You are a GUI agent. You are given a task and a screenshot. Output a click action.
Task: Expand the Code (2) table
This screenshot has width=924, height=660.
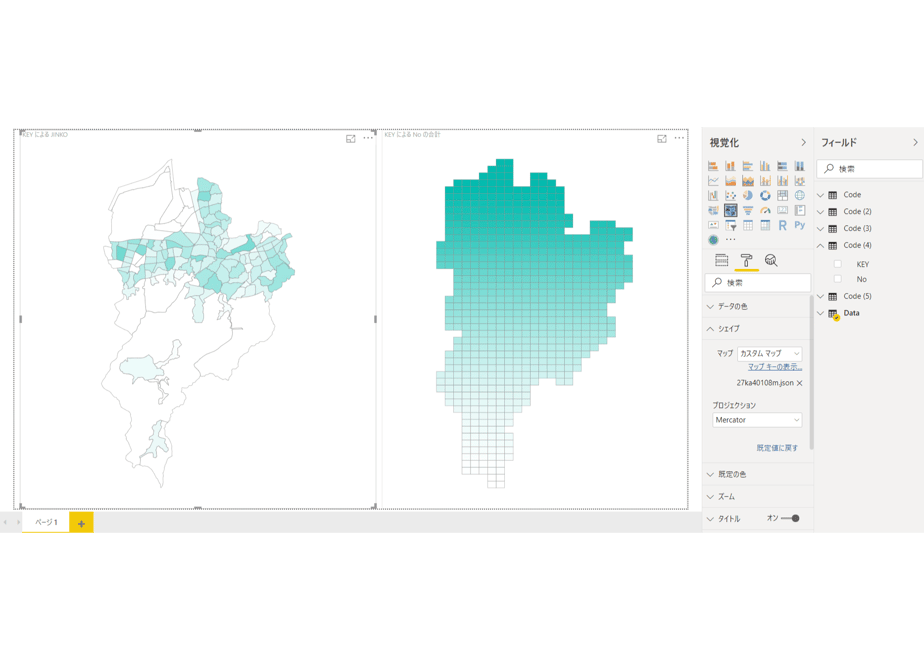pos(820,212)
